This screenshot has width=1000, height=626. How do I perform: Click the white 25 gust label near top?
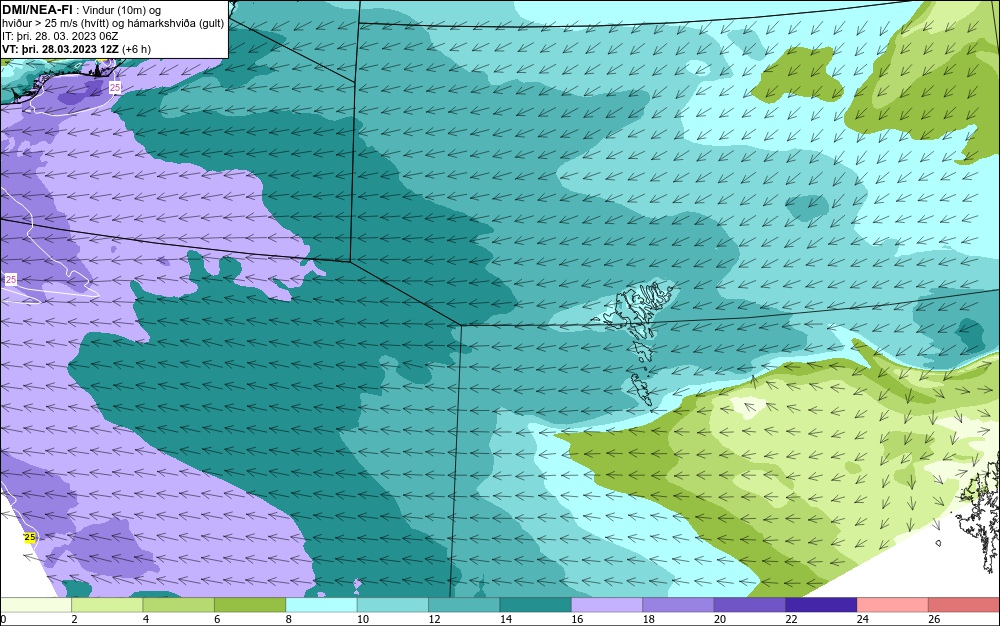tap(115, 88)
